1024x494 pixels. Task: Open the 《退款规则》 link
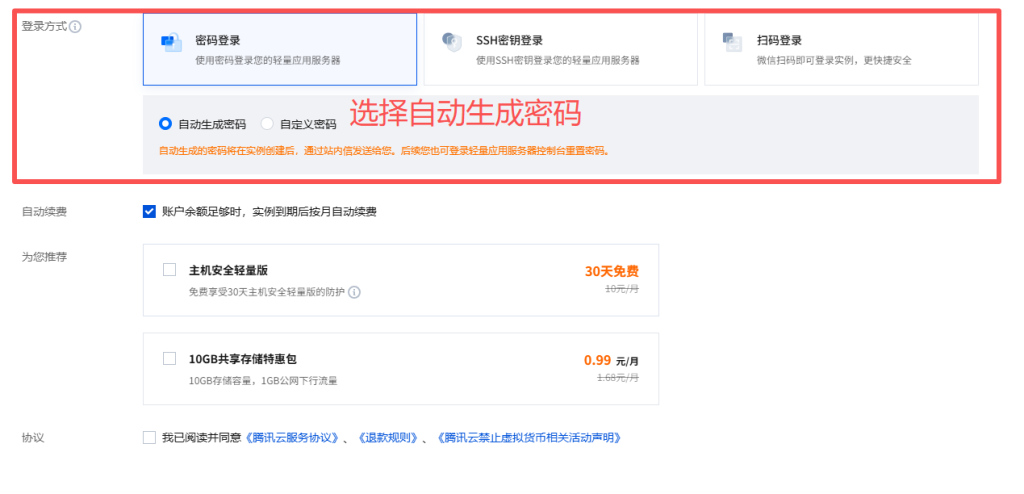pyautogui.click(x=387, y=437)
